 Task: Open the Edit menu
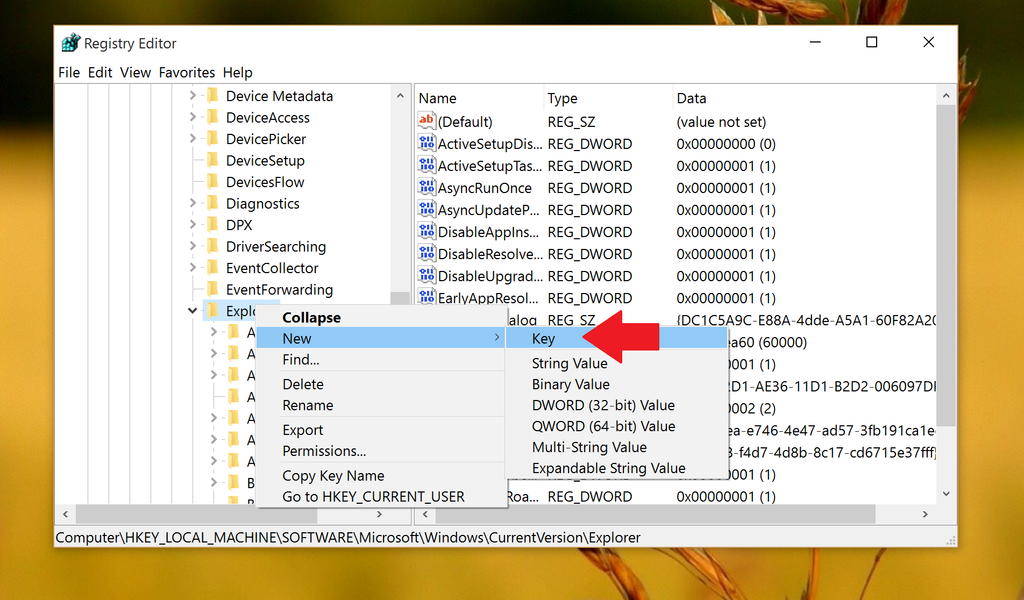click(100, 72)
